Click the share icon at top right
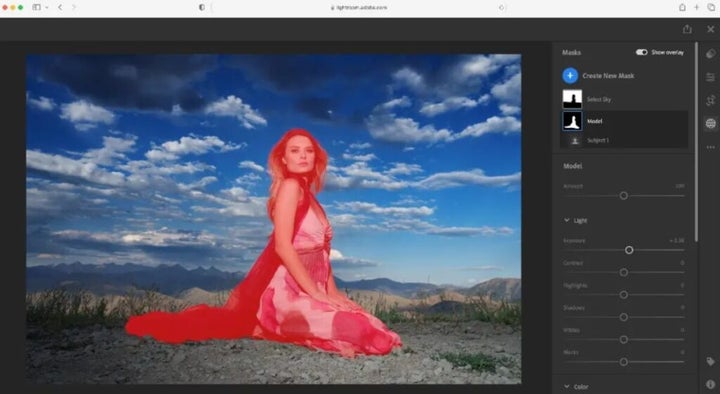The image size is (720, 394). 687,29
